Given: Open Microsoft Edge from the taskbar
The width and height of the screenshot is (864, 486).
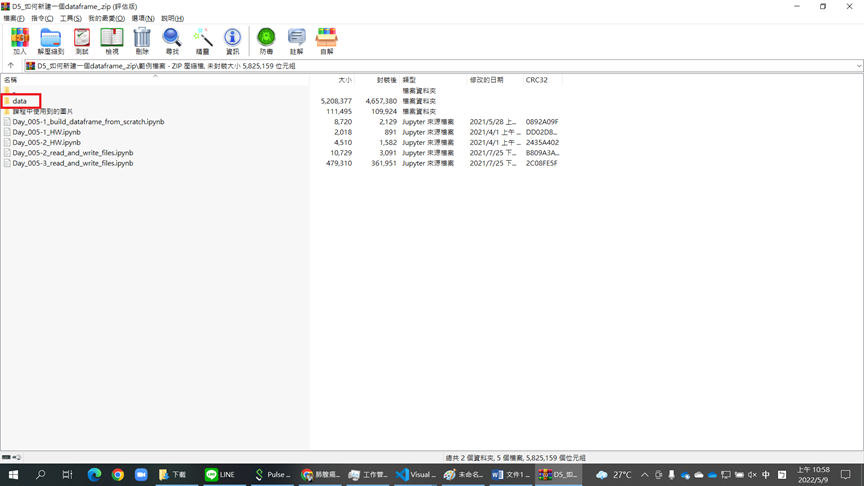Looking at the screenshot, I should tap(94, 474).
